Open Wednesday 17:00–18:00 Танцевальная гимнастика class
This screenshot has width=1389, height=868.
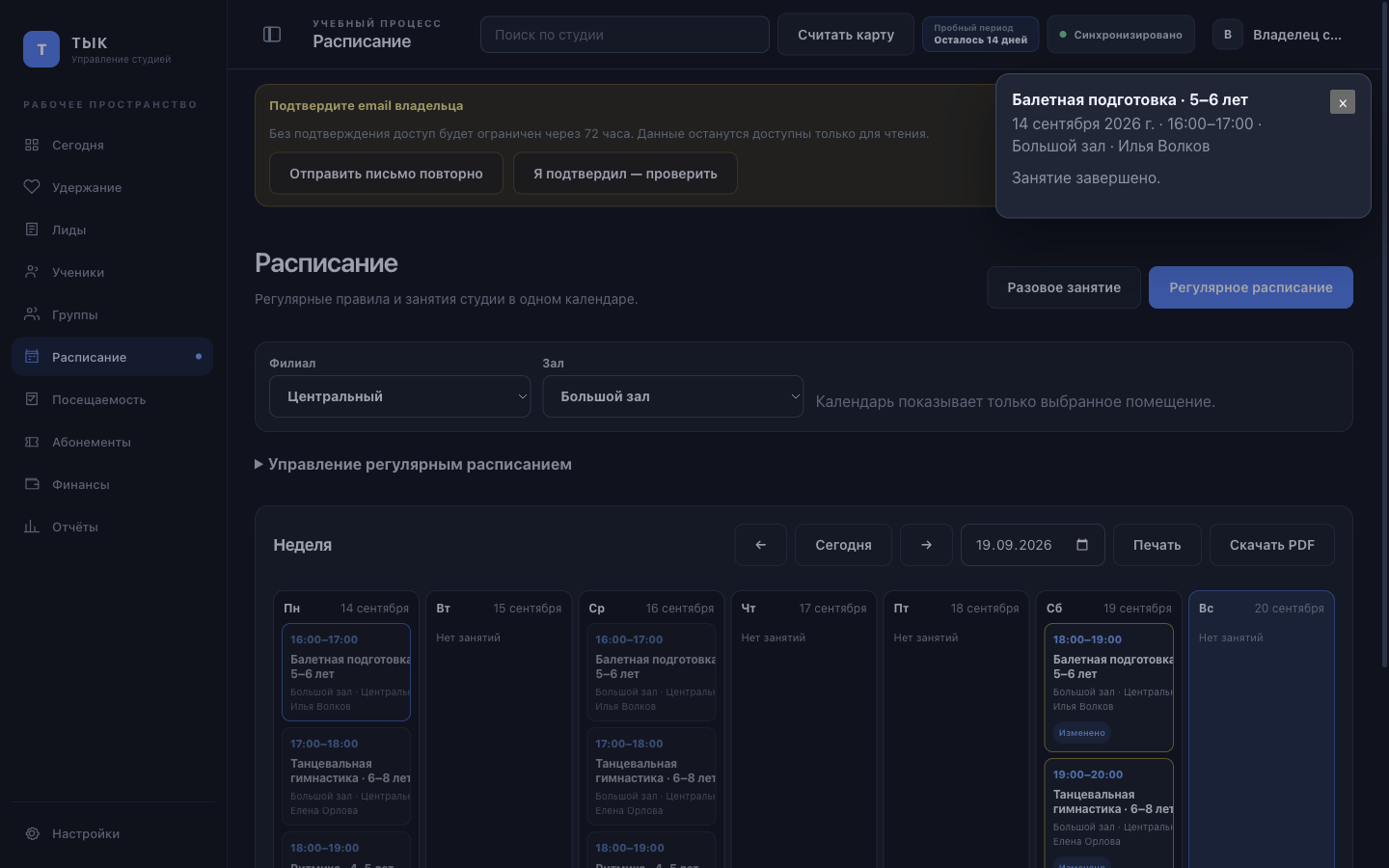pyautogui.click(x=651, y=776)
